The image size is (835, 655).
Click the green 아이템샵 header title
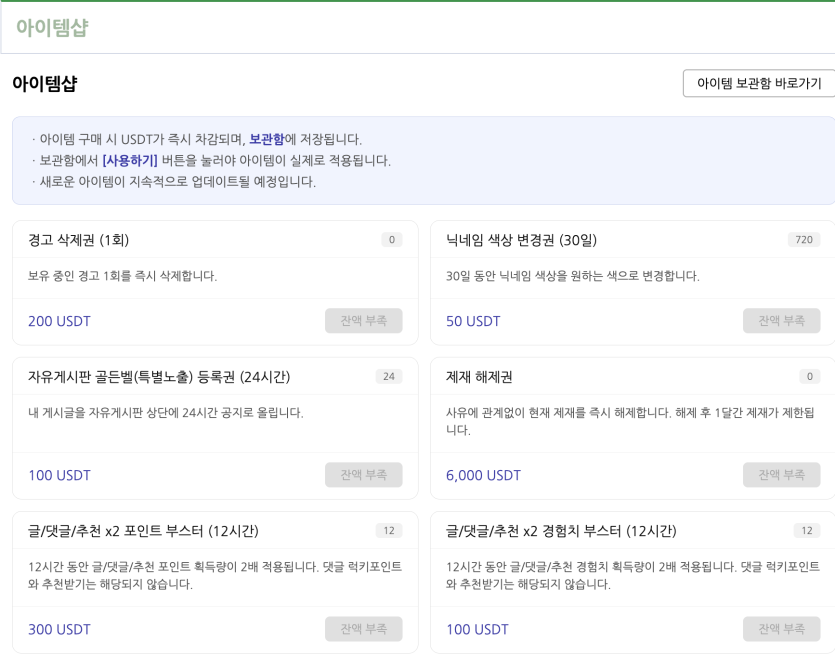coord(52,27)
